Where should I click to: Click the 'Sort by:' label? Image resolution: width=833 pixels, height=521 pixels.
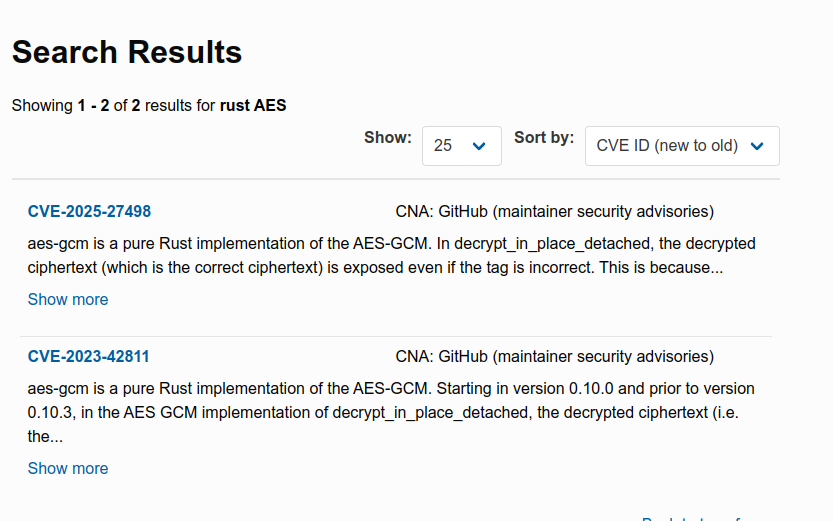[544, 137]
